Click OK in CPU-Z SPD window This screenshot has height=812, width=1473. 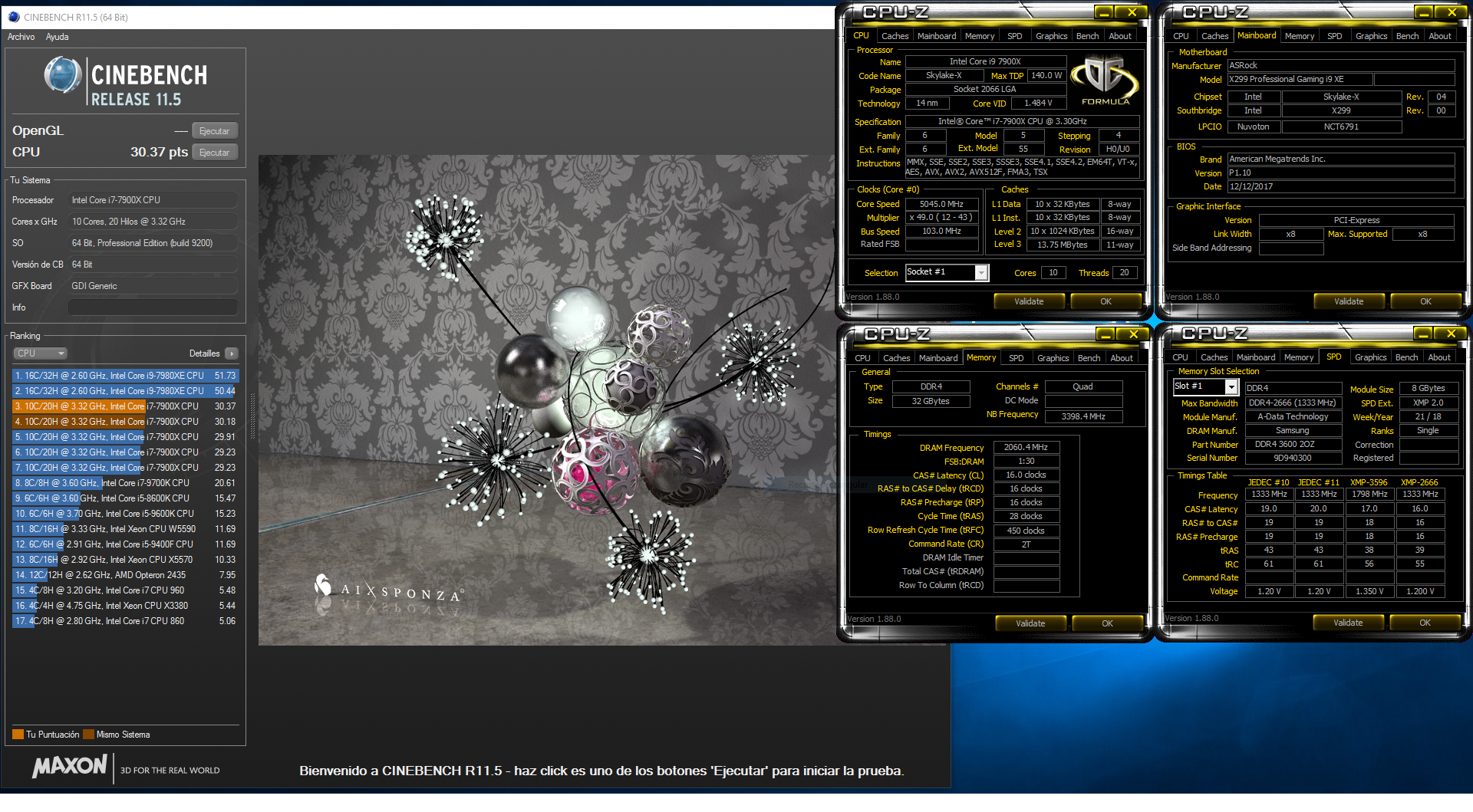point(1424,623)
